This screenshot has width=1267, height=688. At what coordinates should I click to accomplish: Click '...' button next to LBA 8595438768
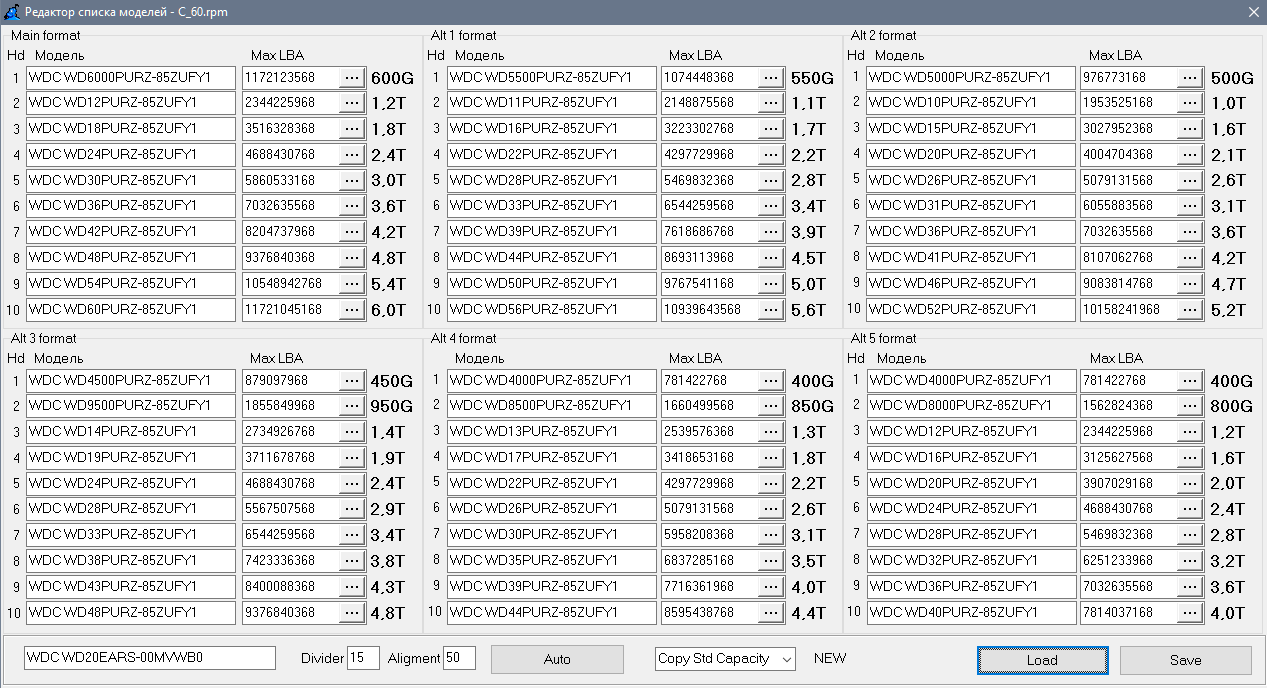[x=771, y=612]
